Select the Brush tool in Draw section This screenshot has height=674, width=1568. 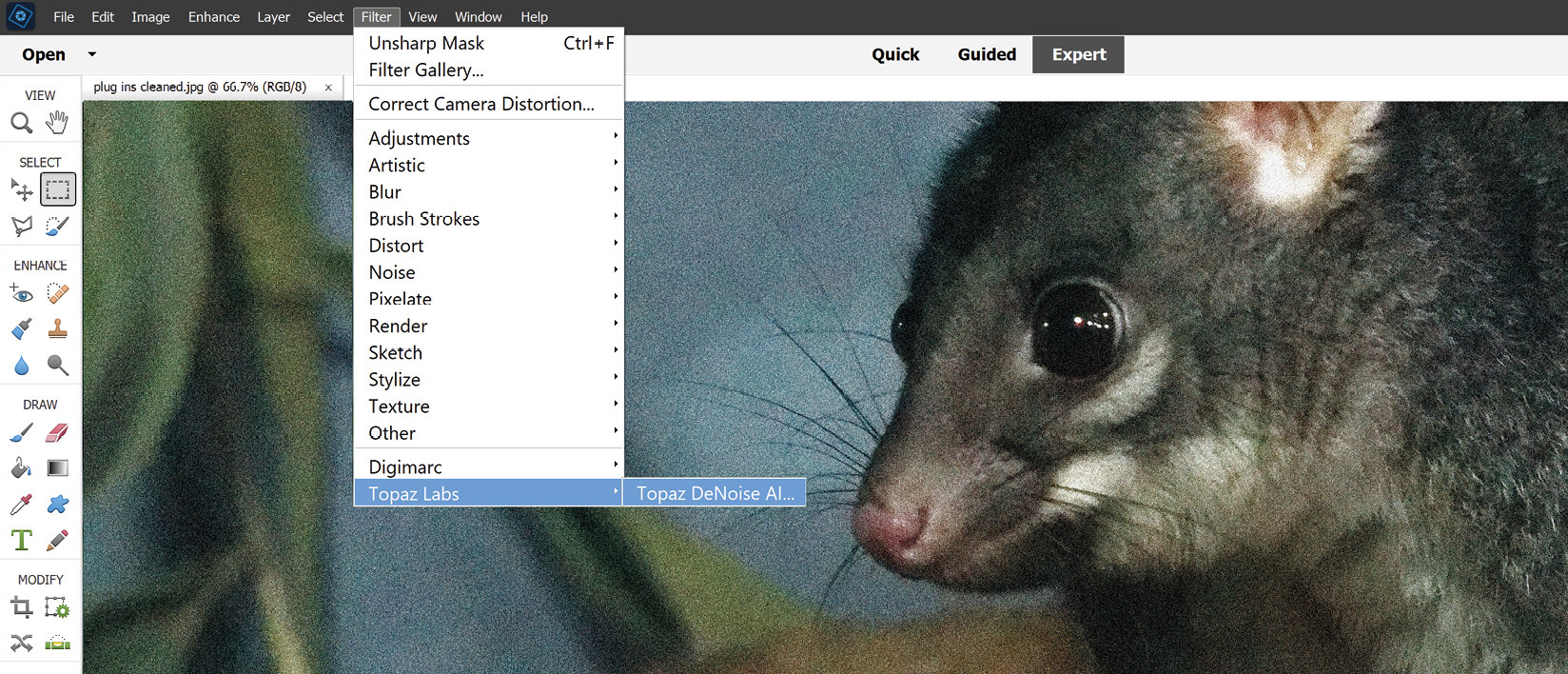[22, 433]
